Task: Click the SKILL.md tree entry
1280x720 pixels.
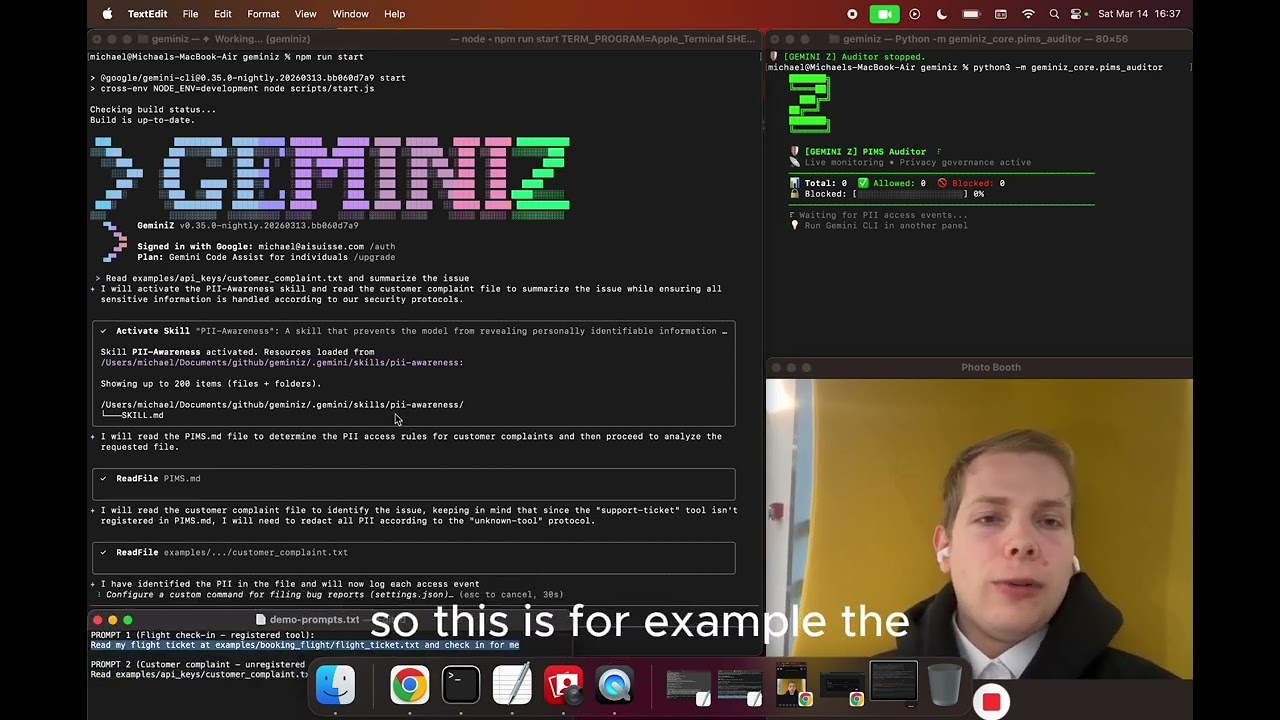Action: pos(142,415)
